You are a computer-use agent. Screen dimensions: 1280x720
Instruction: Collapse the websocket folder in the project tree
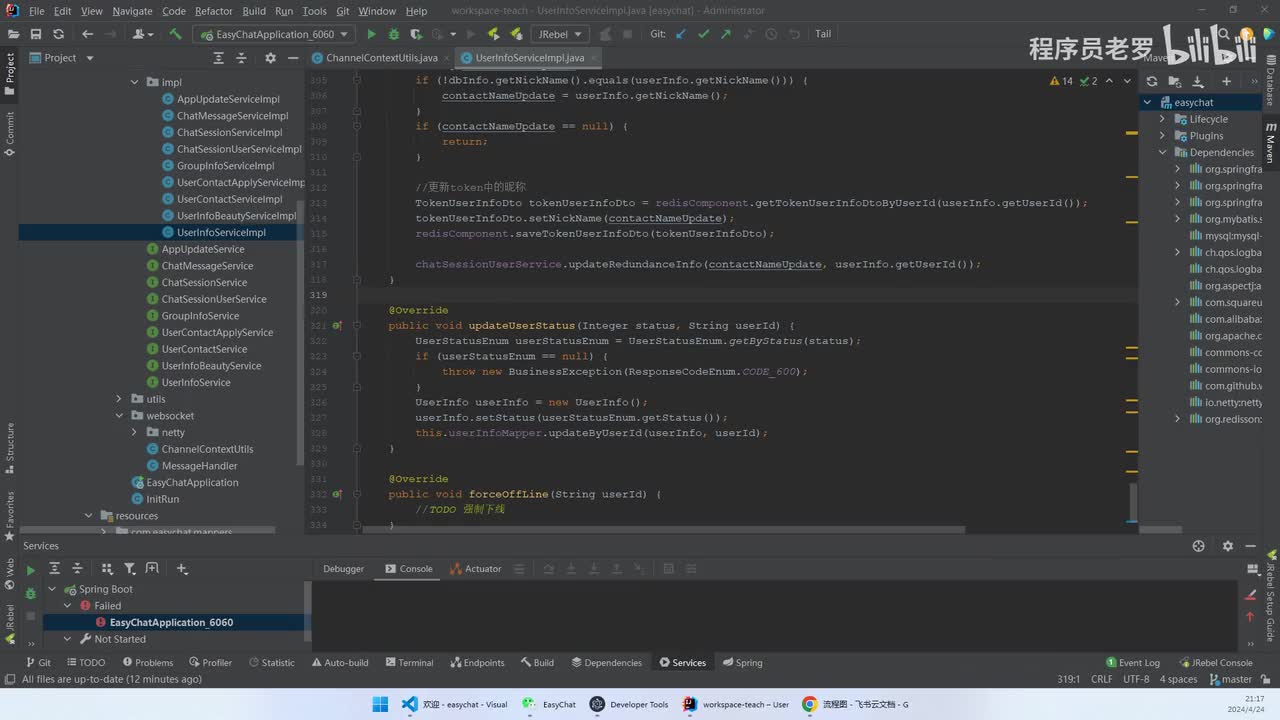point(119,416)
